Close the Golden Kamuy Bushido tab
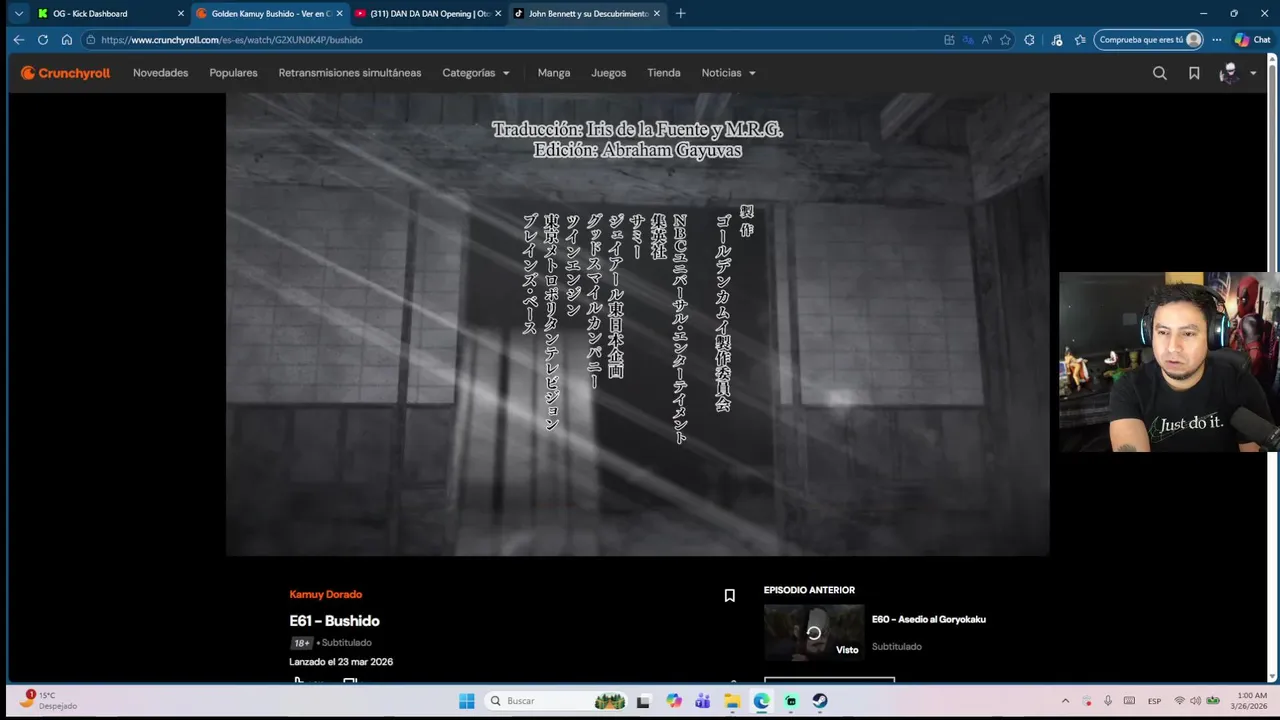The height and width of the screenshot is (720, 1280). (x=339, y=13)
